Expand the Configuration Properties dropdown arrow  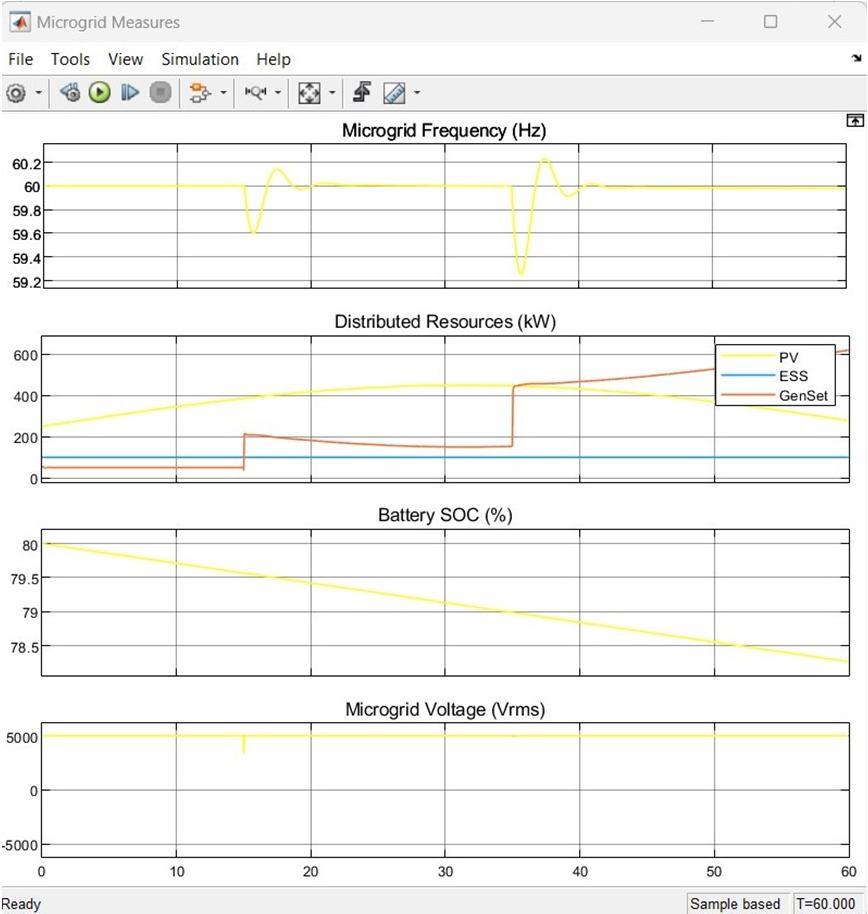click(x=38, y=93)
